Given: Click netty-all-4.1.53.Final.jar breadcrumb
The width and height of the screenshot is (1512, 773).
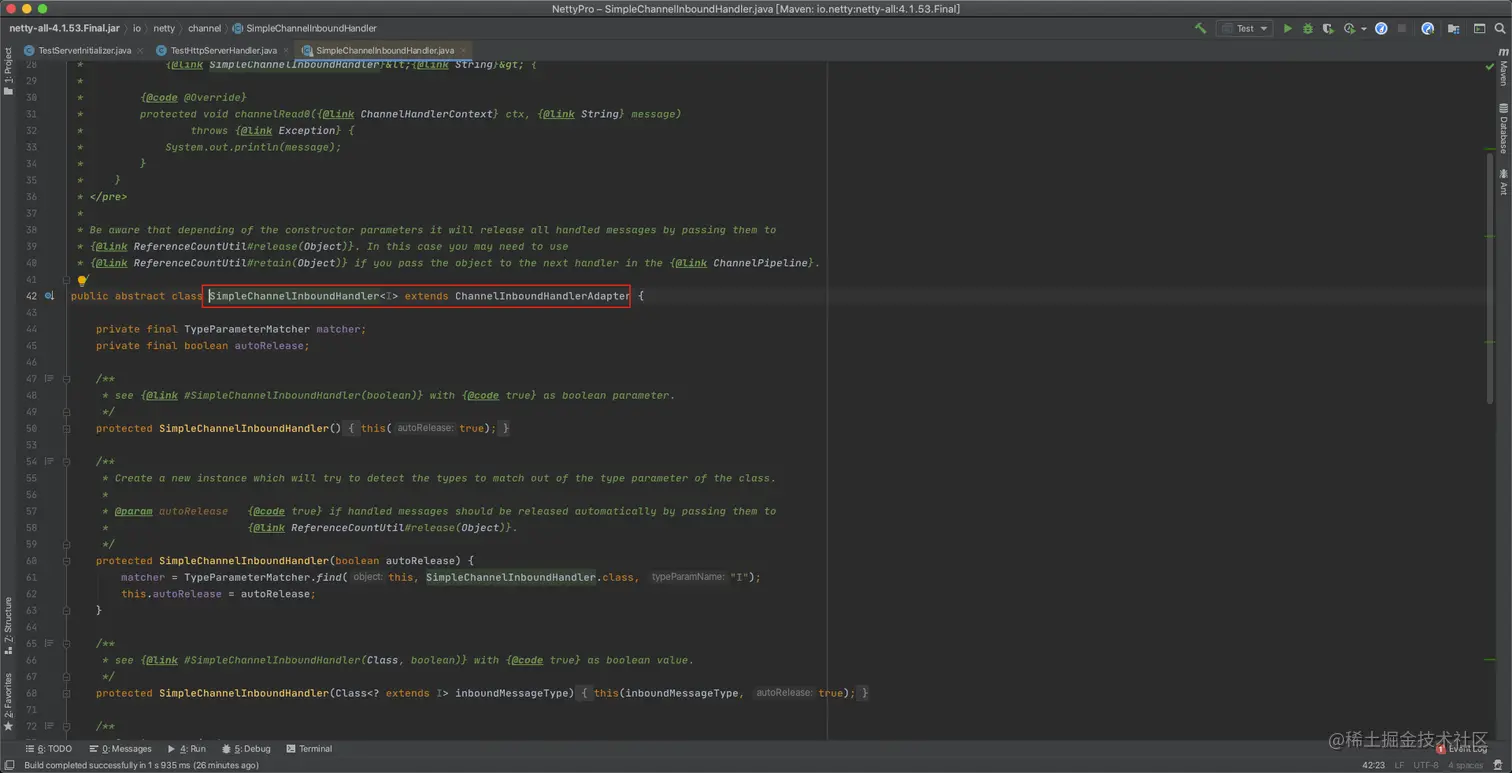Looking at the screenshot, I should pyautogui.click(x=65, y=28).
